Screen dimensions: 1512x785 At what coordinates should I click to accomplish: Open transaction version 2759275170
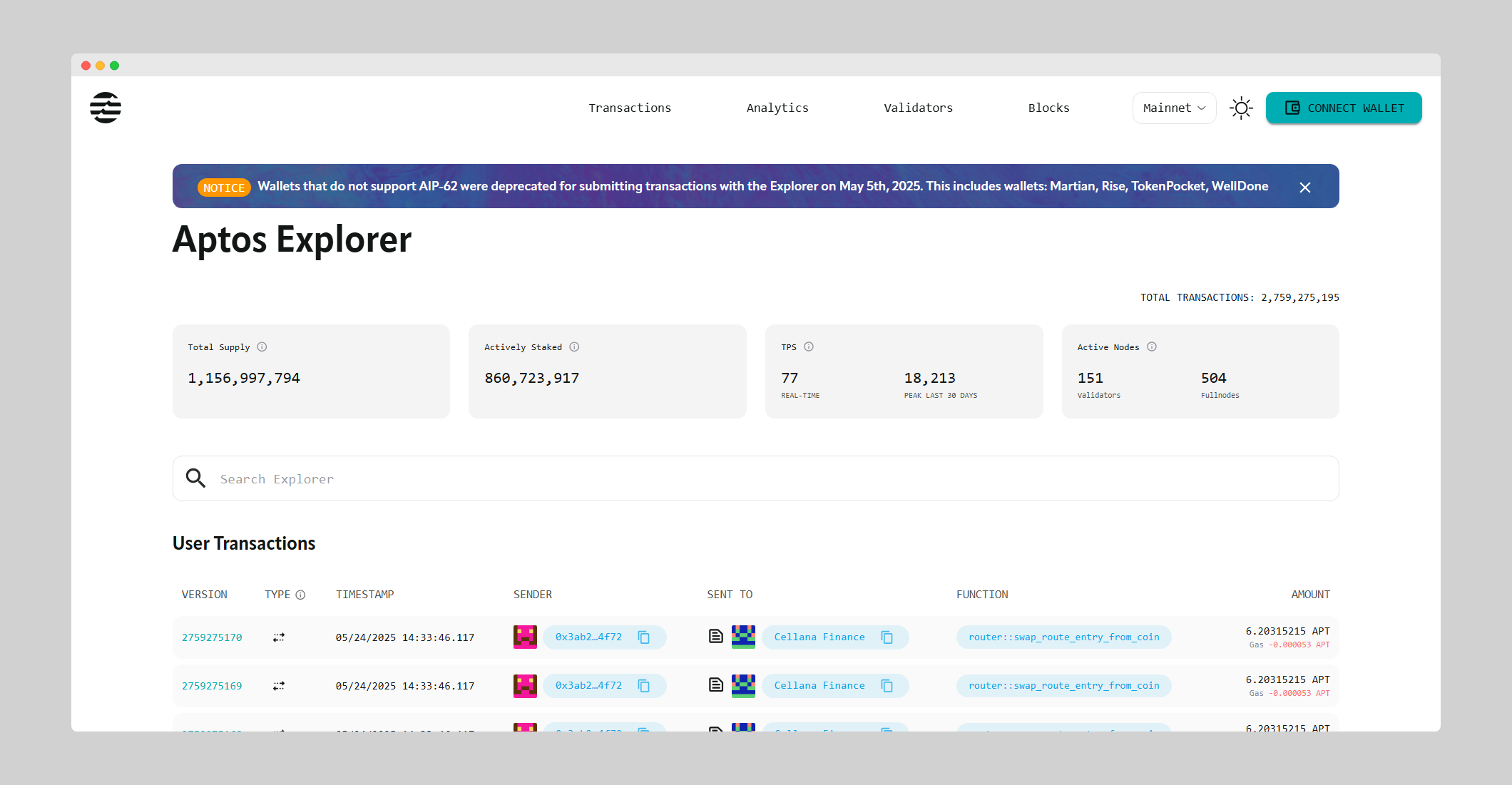(212, 637)
